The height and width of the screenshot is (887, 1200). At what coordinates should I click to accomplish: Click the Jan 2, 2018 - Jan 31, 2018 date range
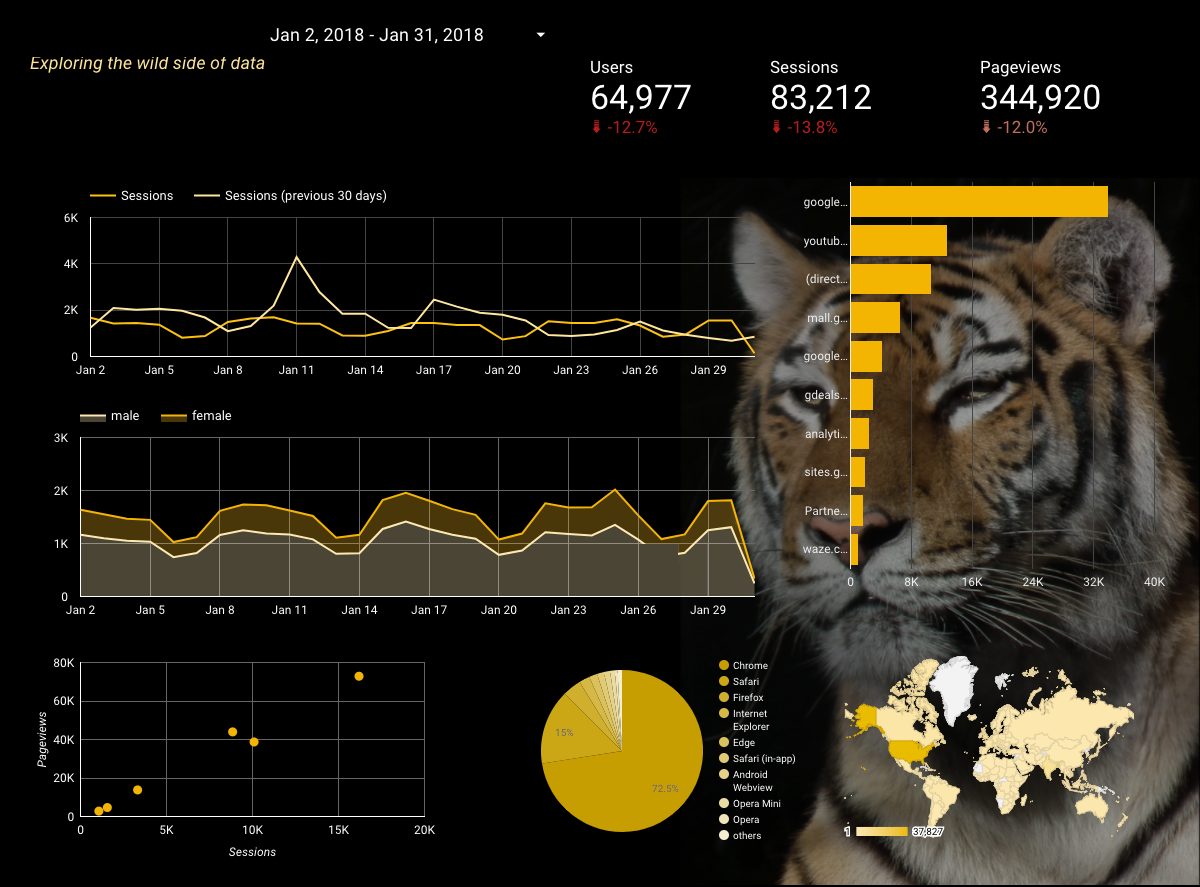point(377,35)
